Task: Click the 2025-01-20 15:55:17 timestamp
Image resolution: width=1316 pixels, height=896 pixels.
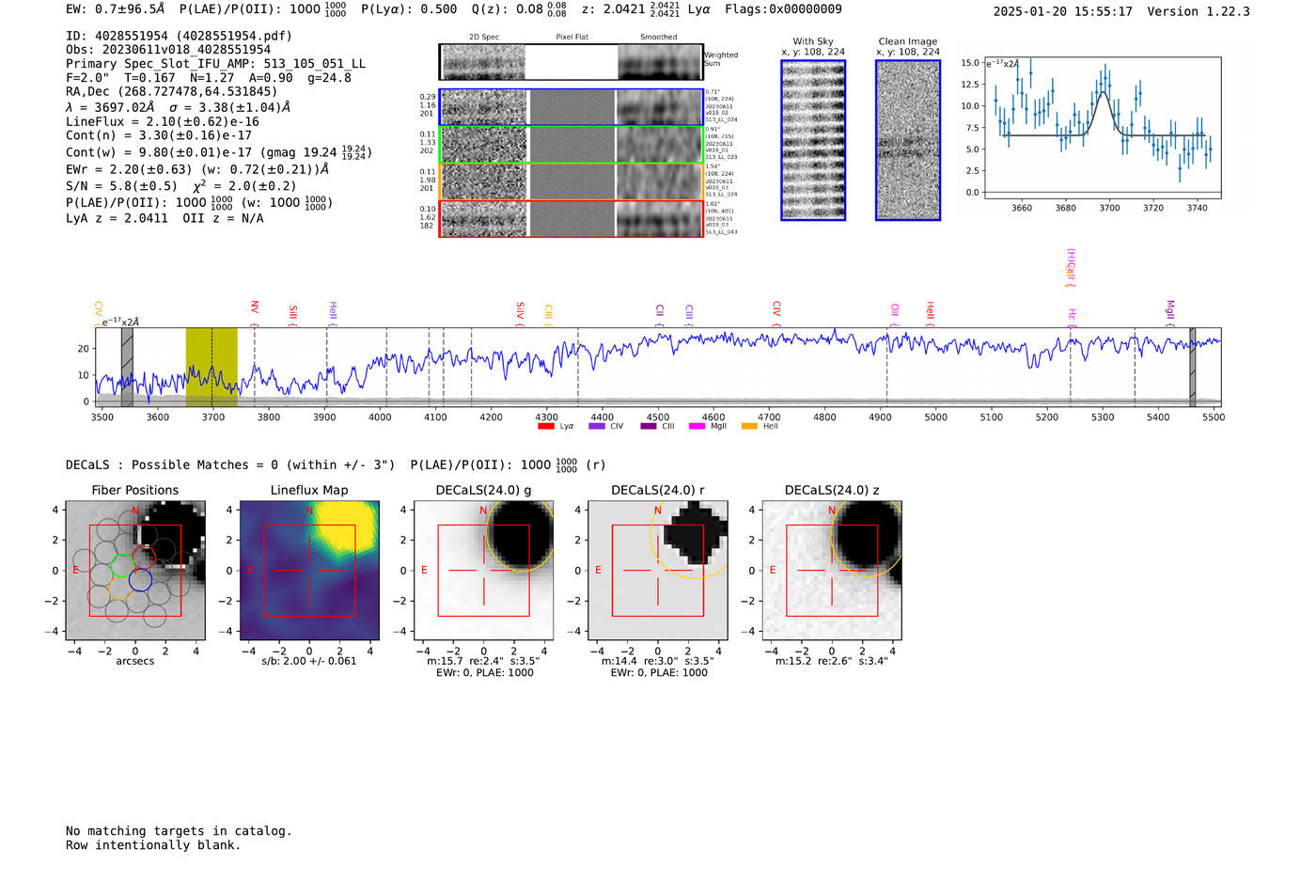Action: point(1062,11)
